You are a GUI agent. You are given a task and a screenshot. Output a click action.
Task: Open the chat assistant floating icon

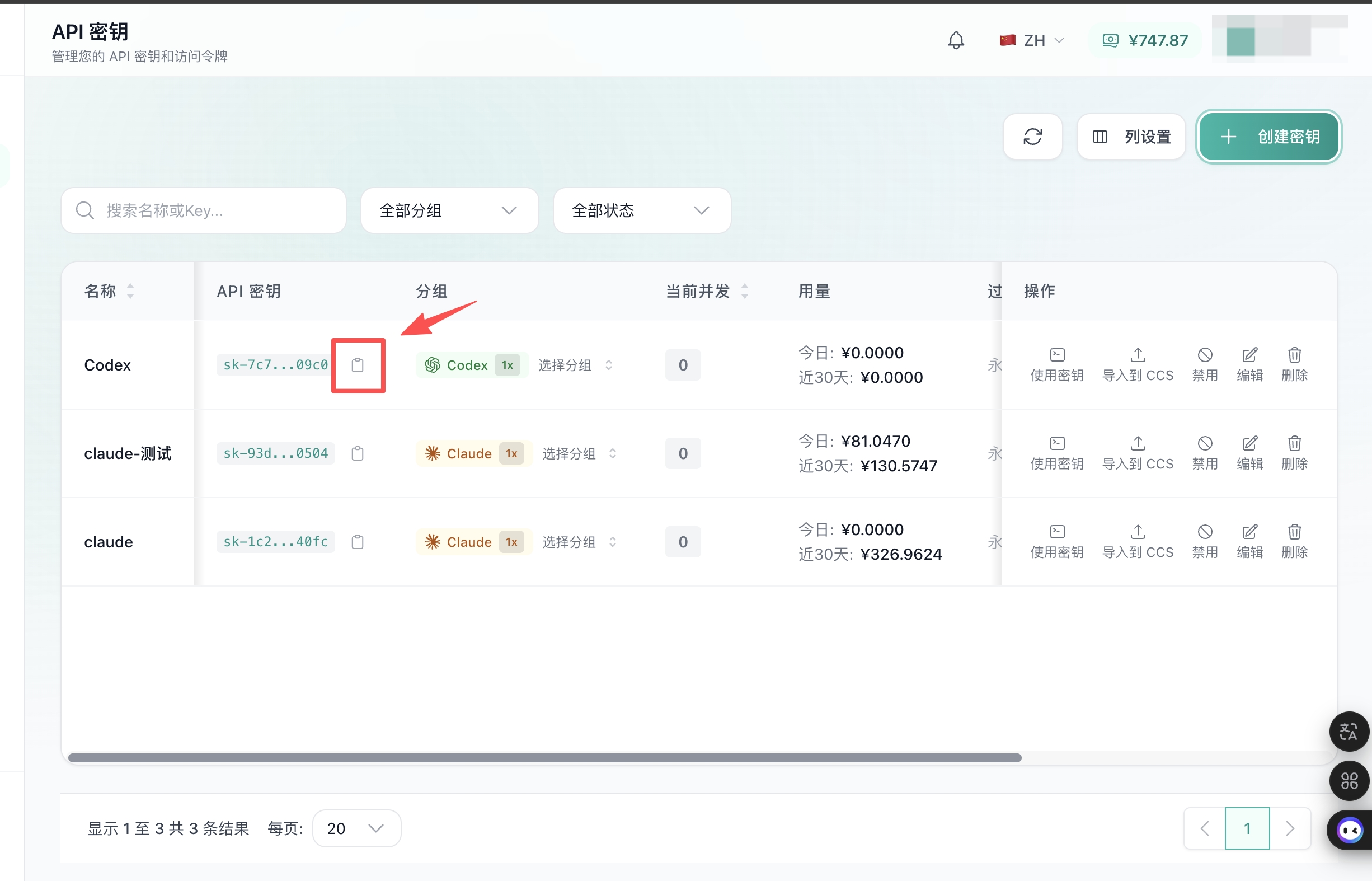(1350, 830)
